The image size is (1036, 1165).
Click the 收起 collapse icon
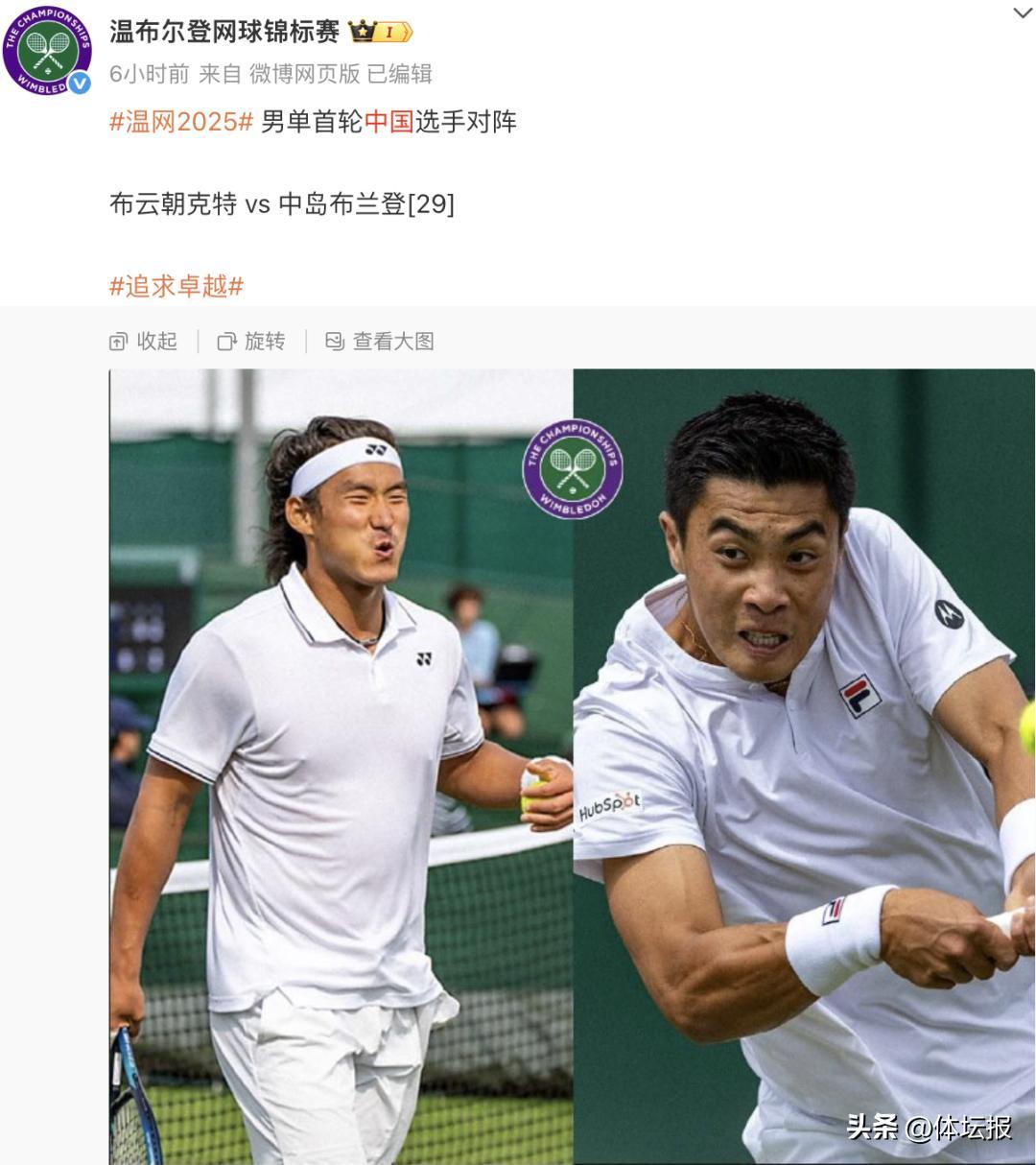118,342
